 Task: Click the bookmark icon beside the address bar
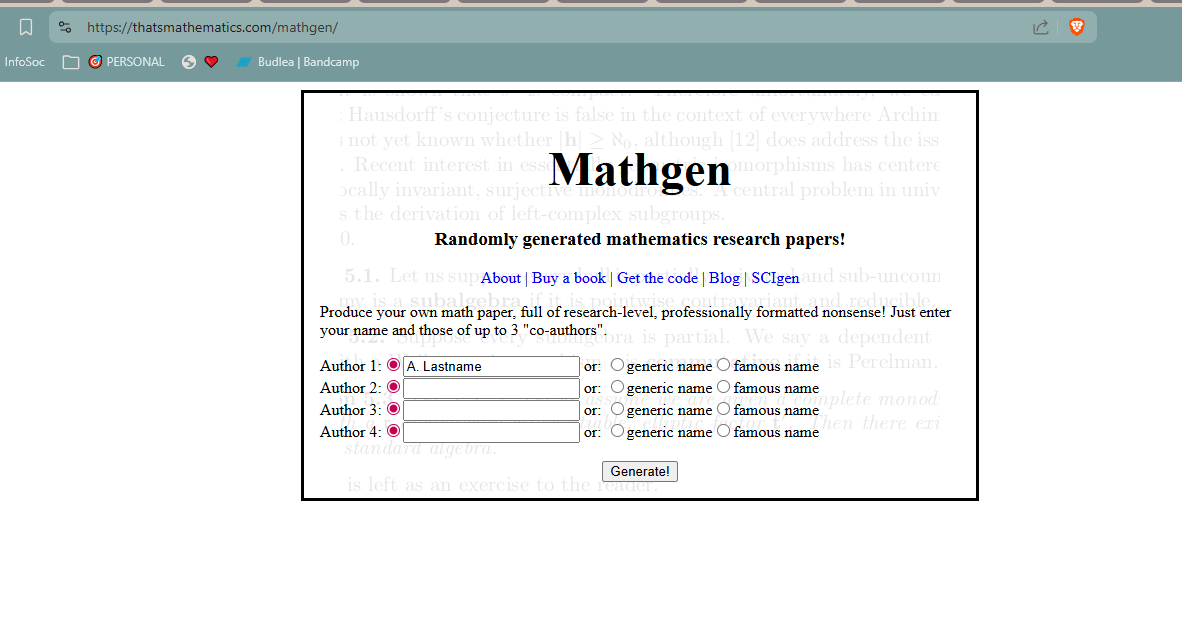click(x=26, y=27)
